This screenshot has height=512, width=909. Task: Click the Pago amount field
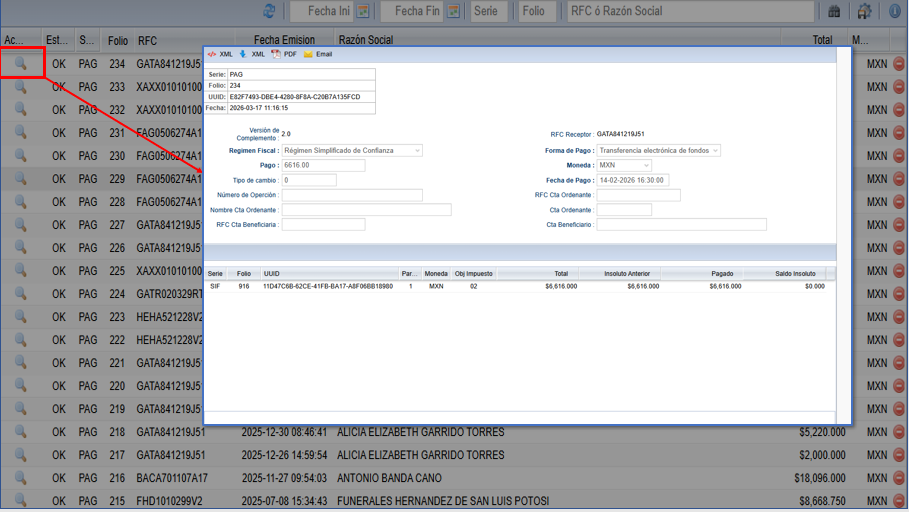coord(323,166)
